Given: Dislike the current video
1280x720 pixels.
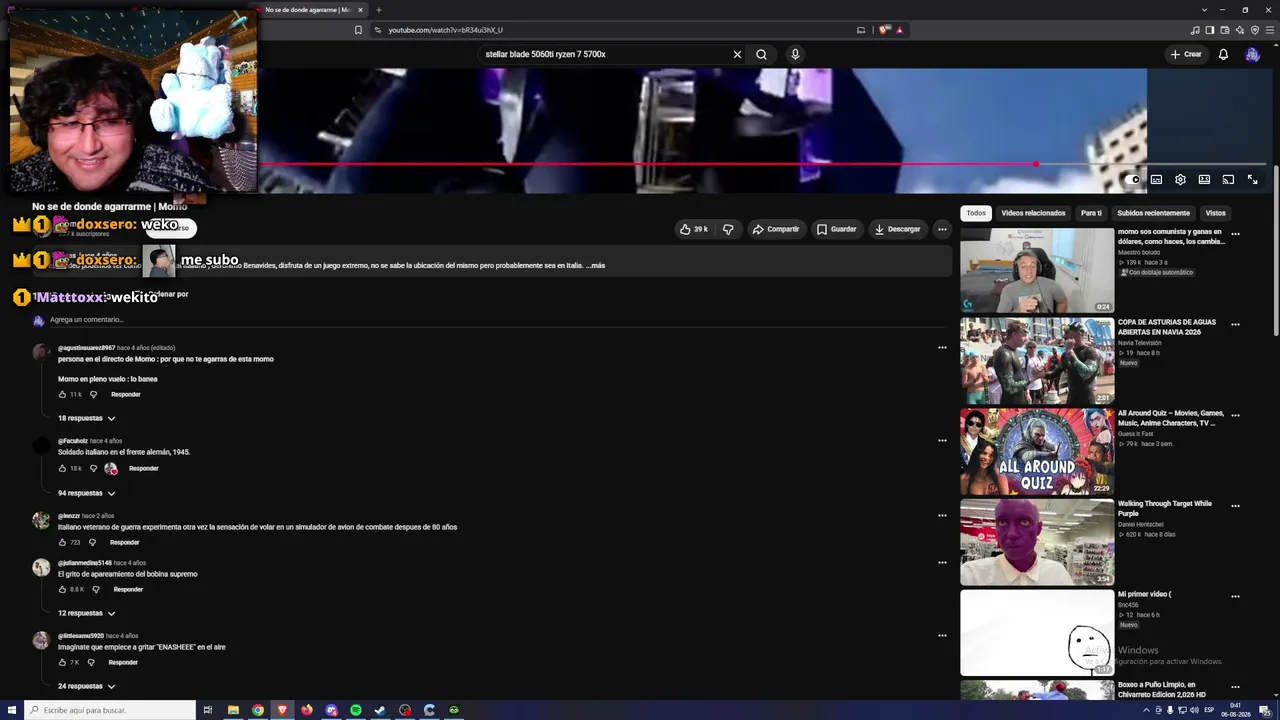Looking at the screenshot, I should [728, 229].
